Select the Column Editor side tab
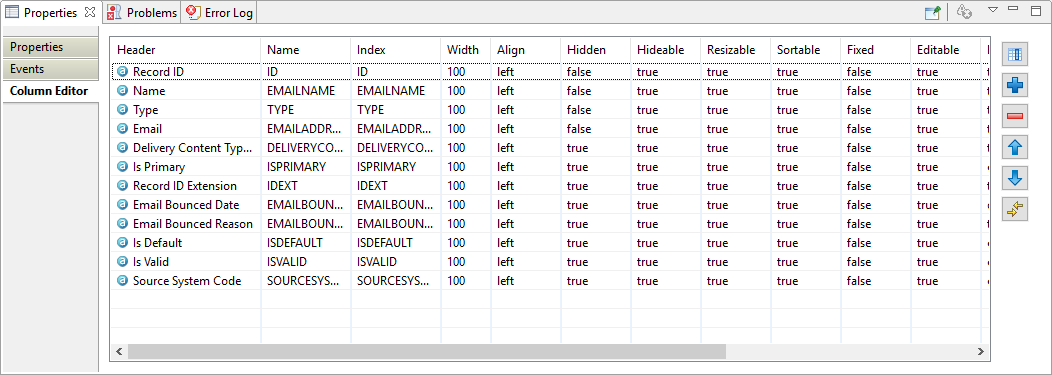This screenshot has height=375, width=1052. pyautogui.click(x=49, y=91)
